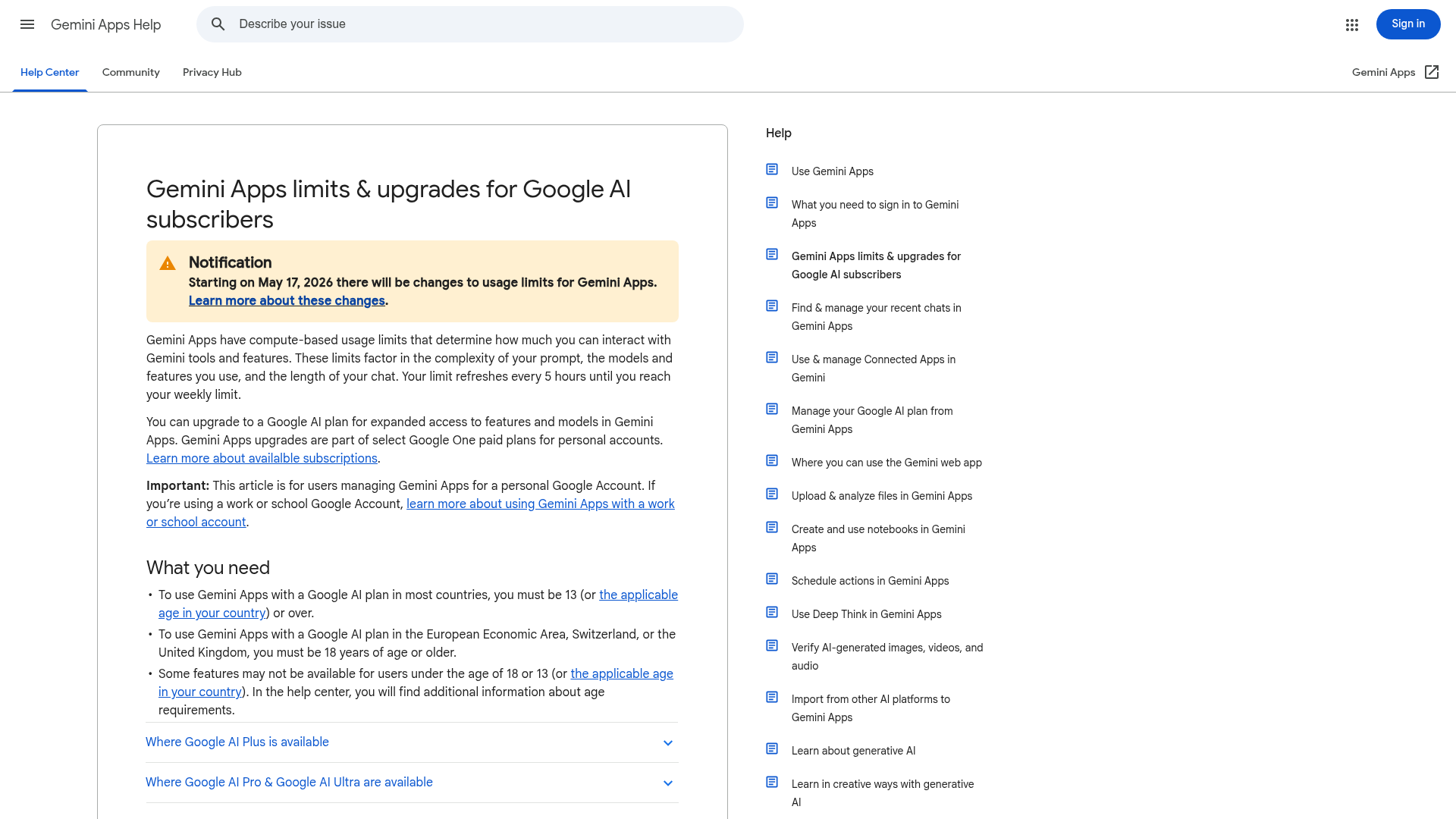
Task: Click article icon beside Use Gemini Apps
Action: point(772,169)
